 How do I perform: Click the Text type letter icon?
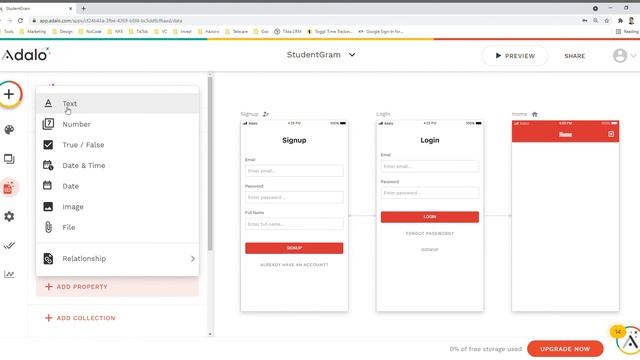tap(48, 103)
